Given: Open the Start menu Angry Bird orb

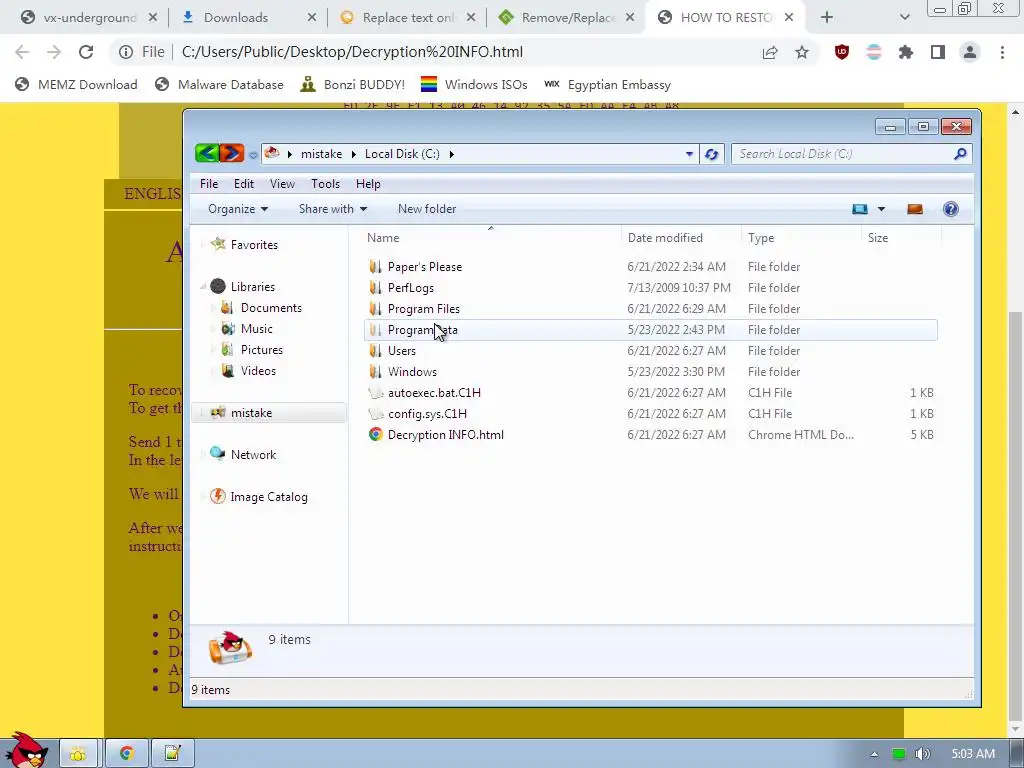Looking at the screenshot, I should (27, 750).
